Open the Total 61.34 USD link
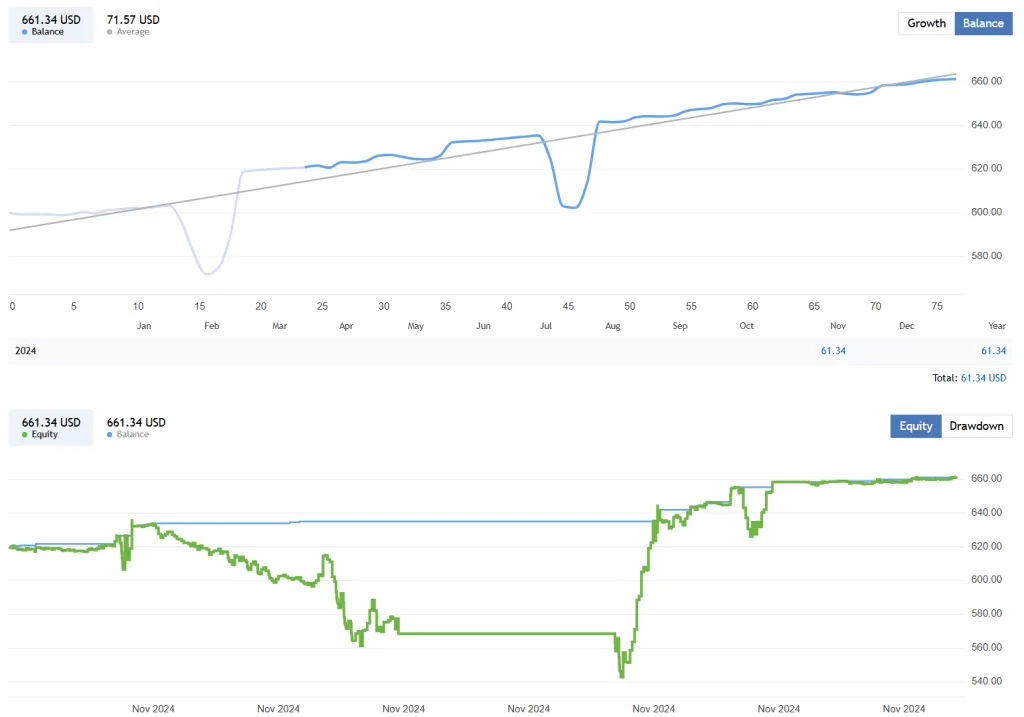This screenshot has height=717, width=1024. 983,378
